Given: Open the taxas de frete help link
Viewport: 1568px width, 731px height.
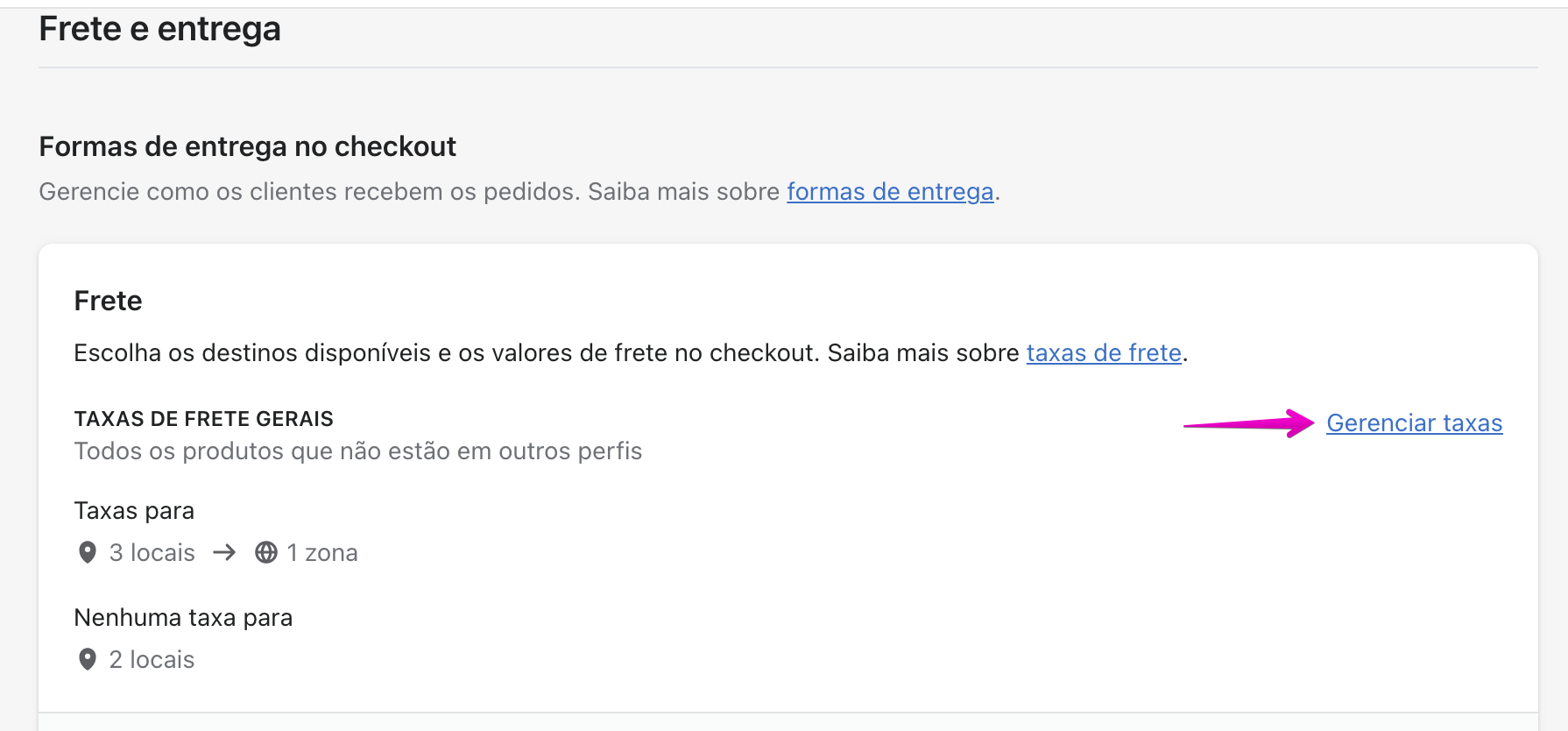Looking at the screenshot, I should [1104, 353].
